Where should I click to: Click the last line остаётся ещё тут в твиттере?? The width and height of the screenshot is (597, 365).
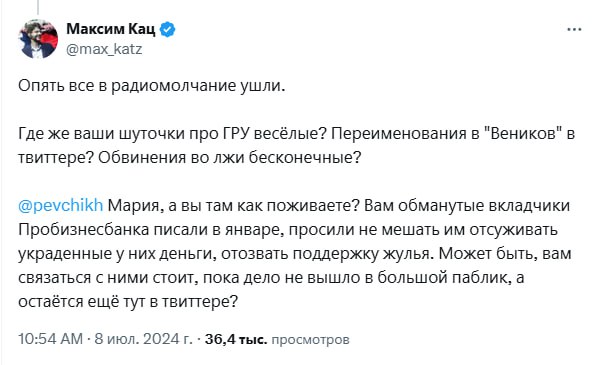[128, 301]
